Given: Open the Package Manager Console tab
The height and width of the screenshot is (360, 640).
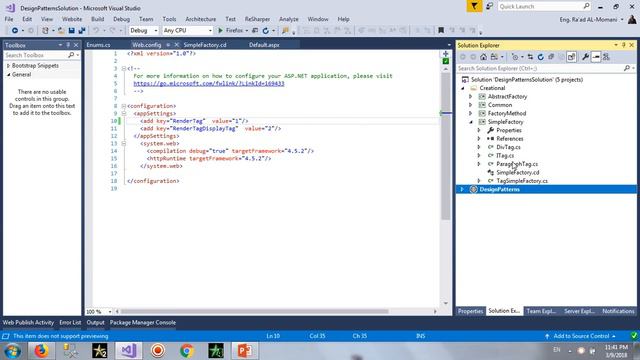Looking at the screenshot, I should click(142, 322).
